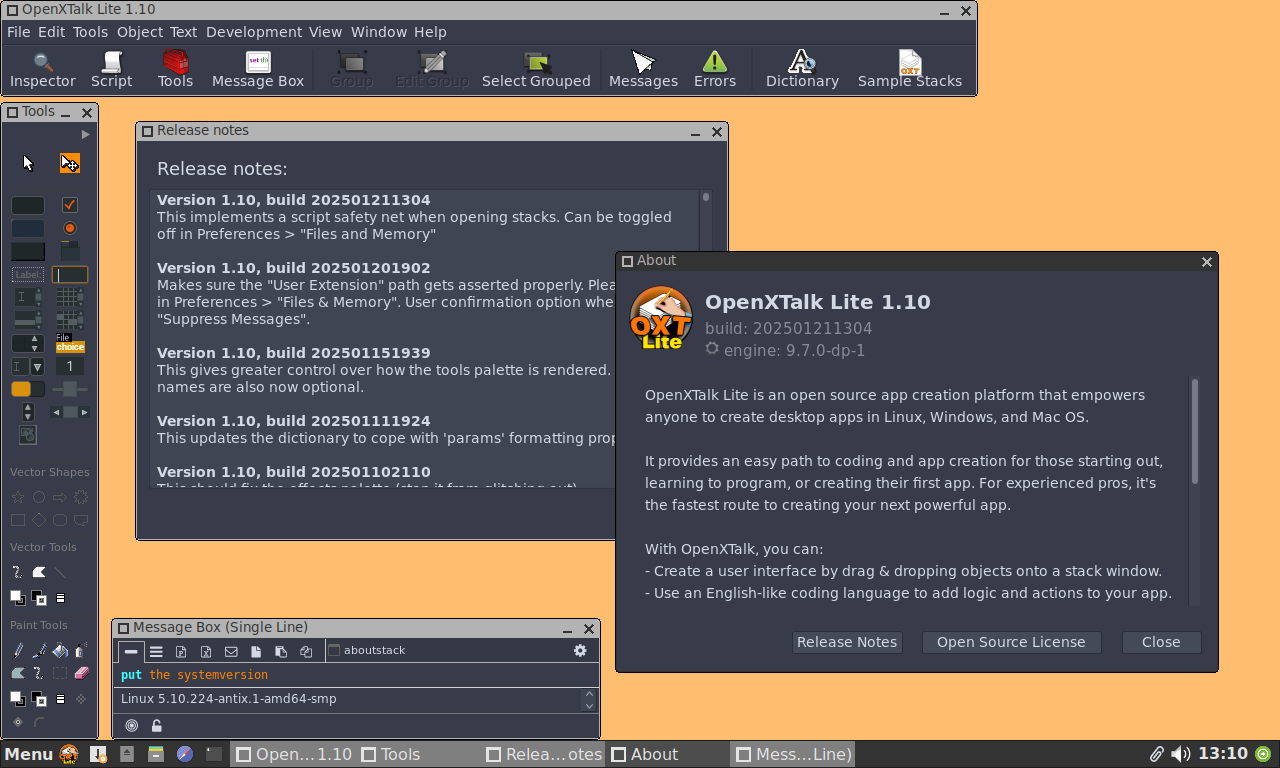The image size is (1280, 768).
Task: Select the horizontal scrollbar control in Tools
Action: tap(70, 412)
